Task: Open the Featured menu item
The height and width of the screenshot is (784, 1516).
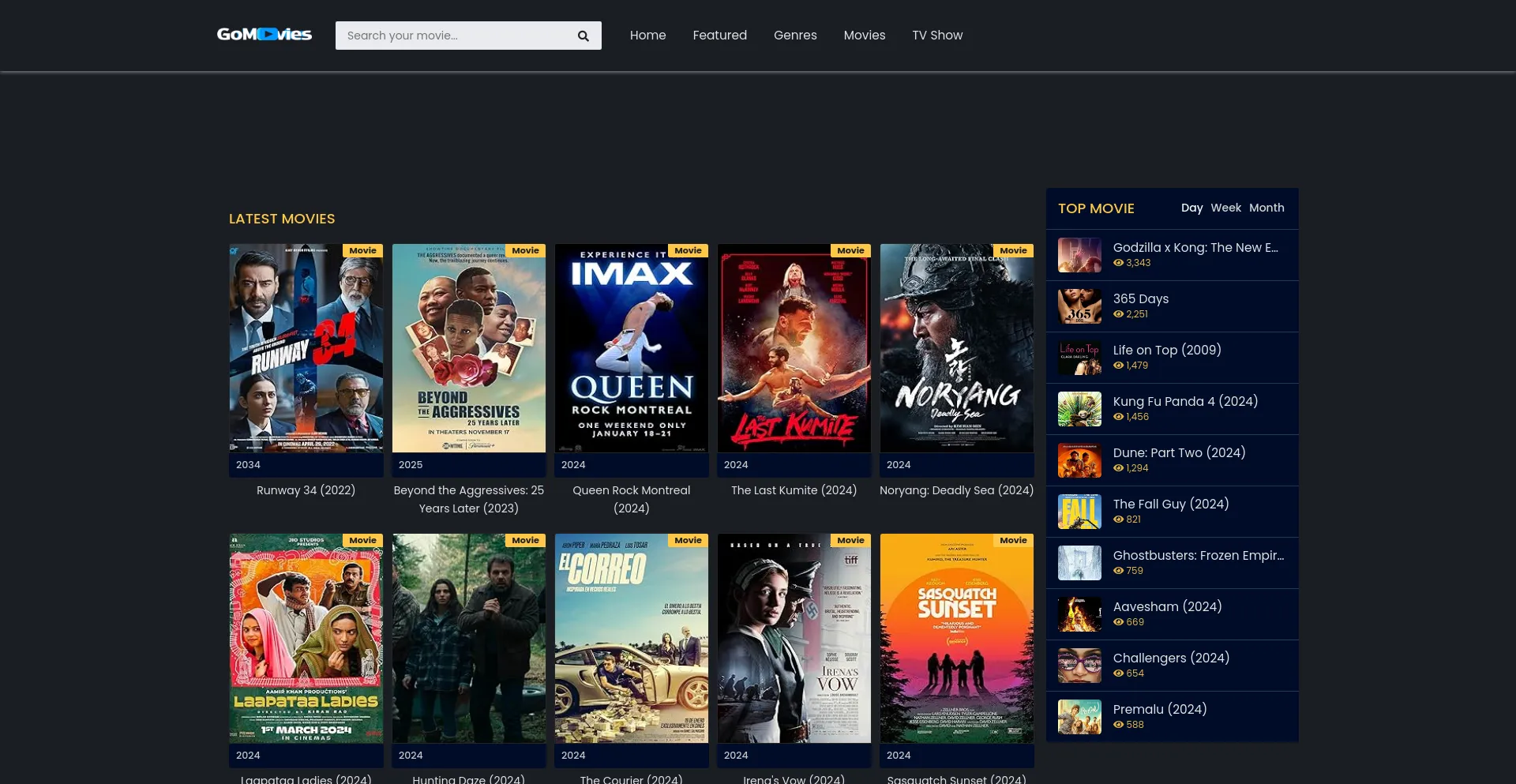Action: (x=719, y=36)
